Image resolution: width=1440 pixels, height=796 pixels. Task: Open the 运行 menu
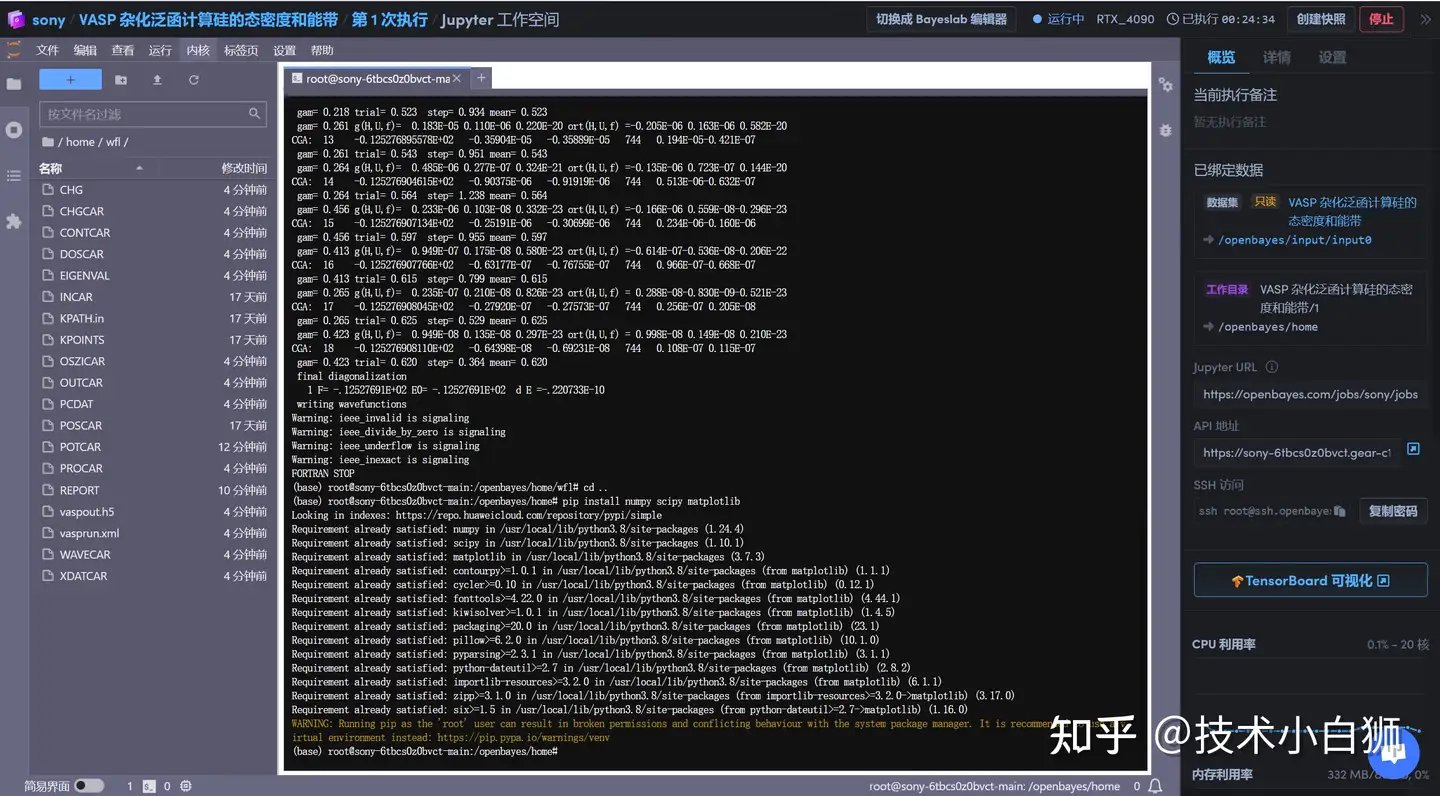[160, 50]
